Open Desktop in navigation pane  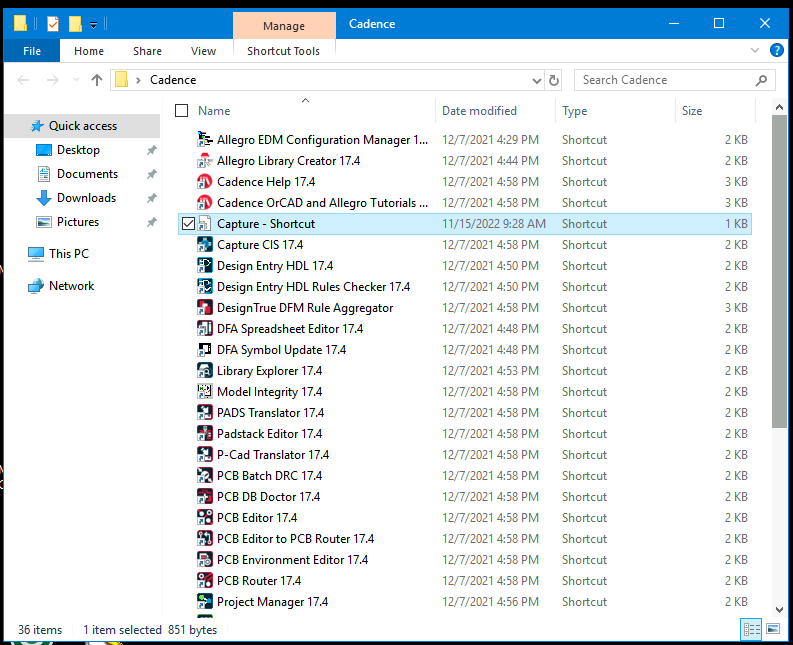pyautogui.click(x=78, y=150)
